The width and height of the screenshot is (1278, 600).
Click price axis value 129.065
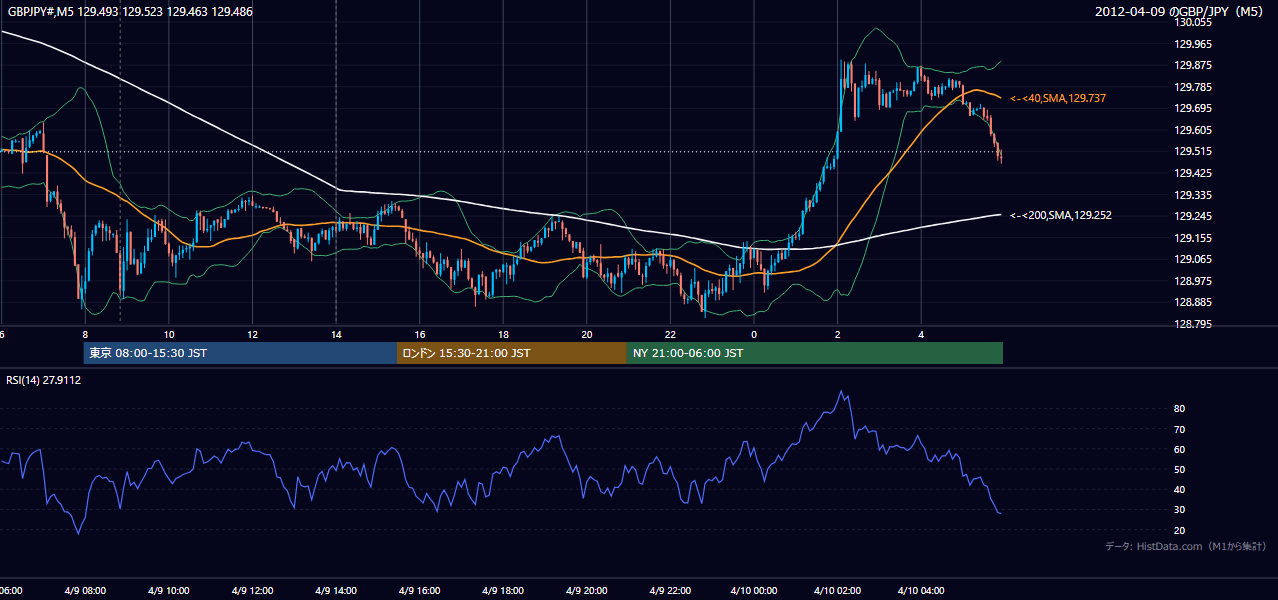pos(1194,259)
